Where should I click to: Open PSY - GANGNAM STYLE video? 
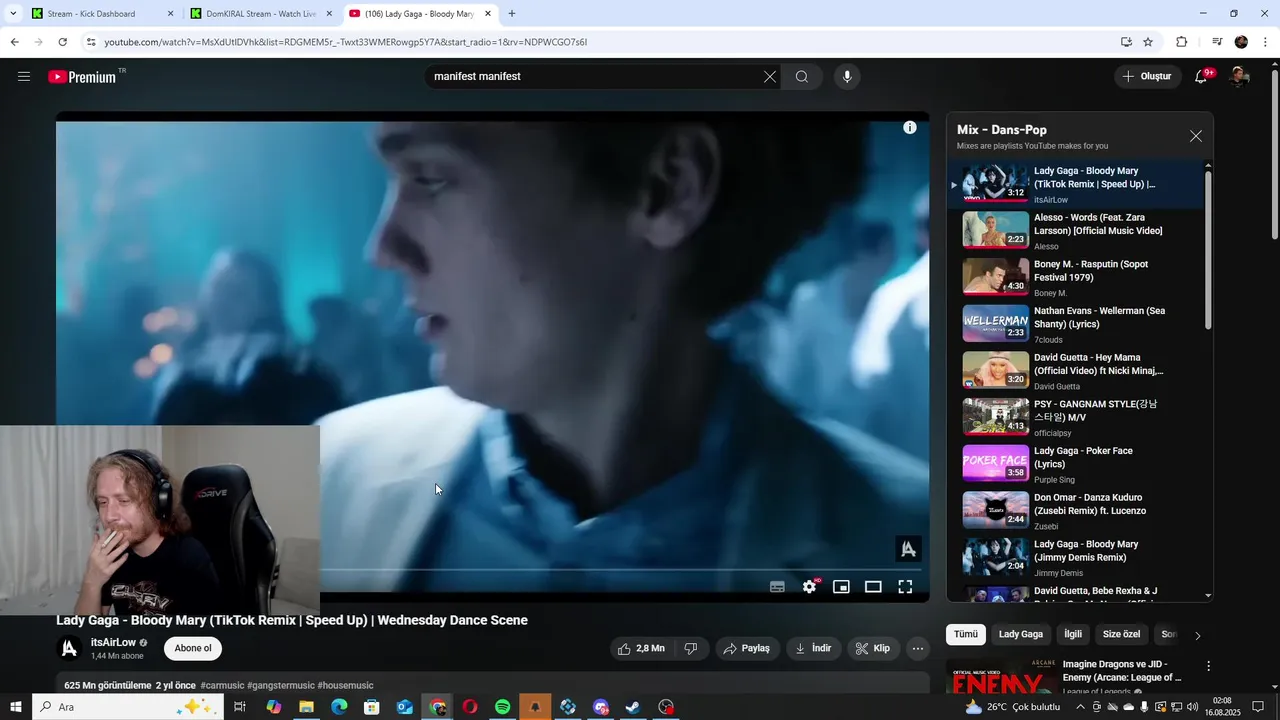[1076, 418]
